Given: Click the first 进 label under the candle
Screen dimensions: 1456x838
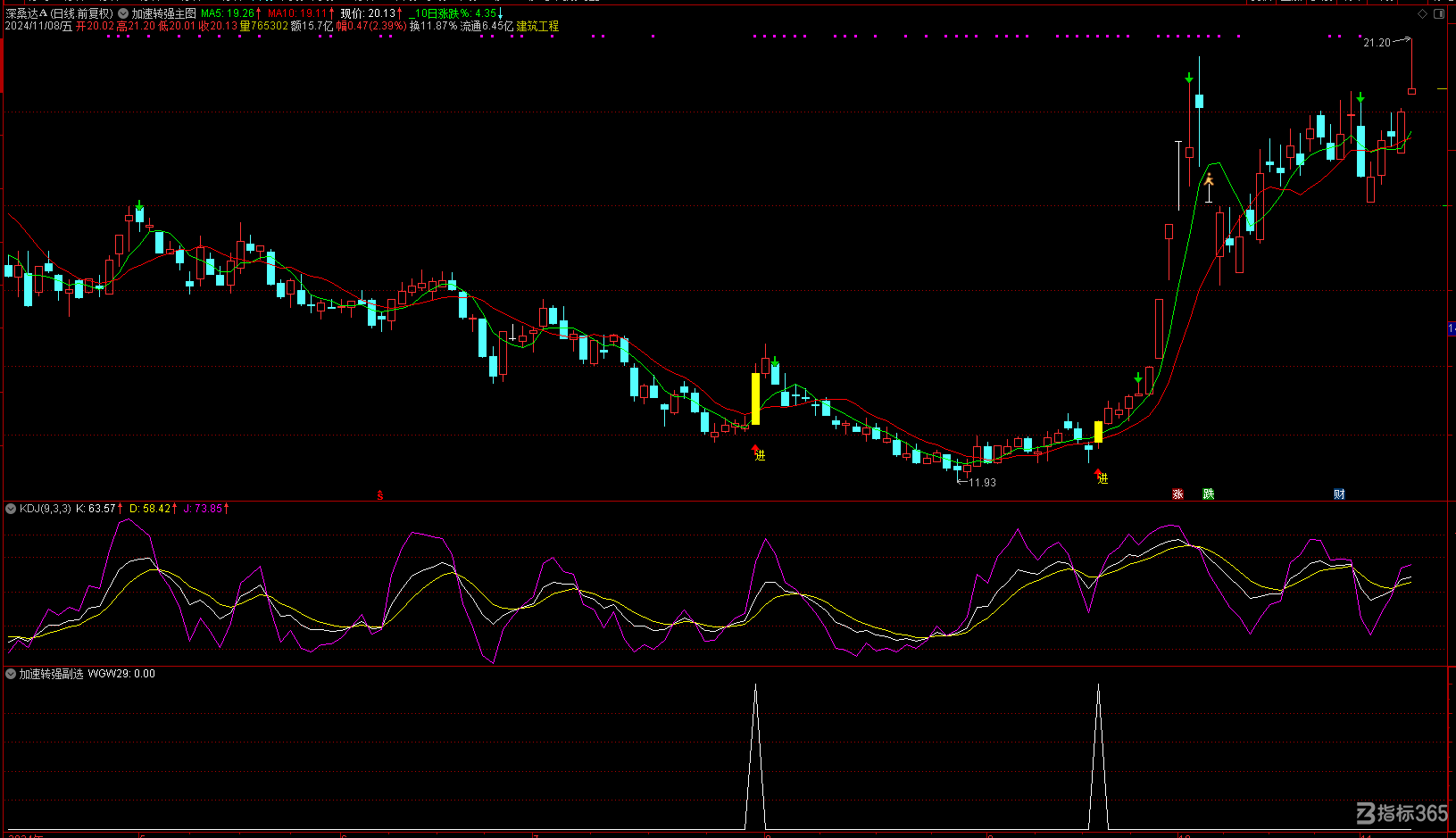Looking at the screenshot, I should [x=760, y=455].
